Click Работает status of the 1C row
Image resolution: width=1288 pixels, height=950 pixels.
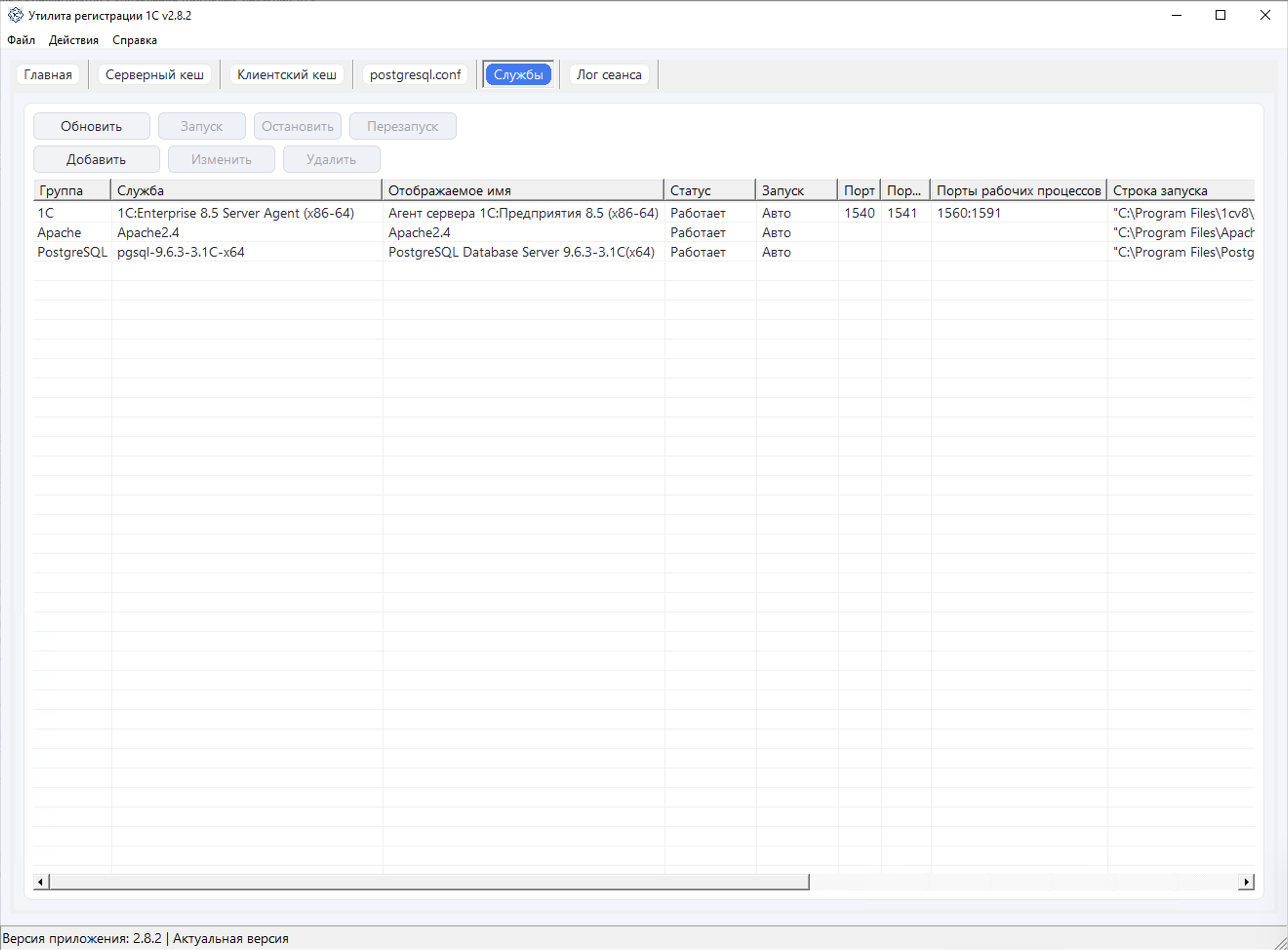point(710,213)
